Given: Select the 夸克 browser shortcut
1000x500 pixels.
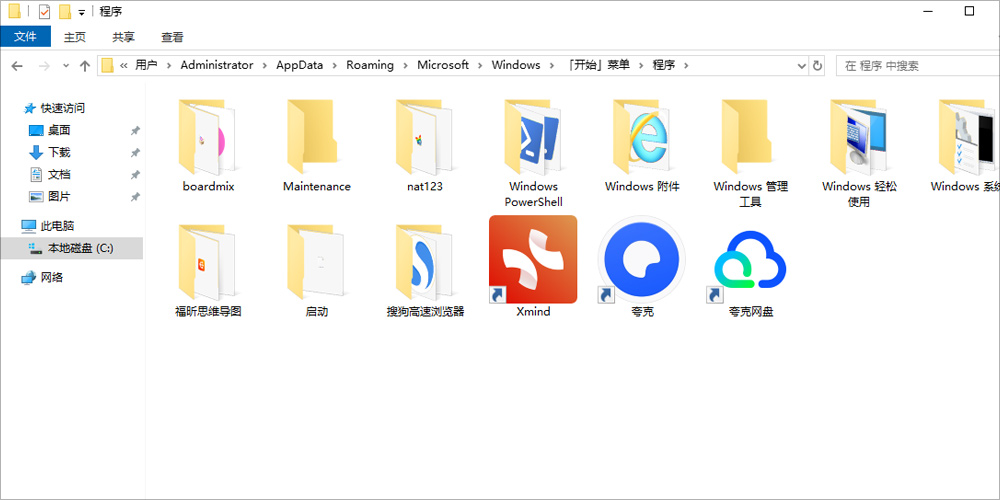Looking at the screenshot, I should [642, 260].
